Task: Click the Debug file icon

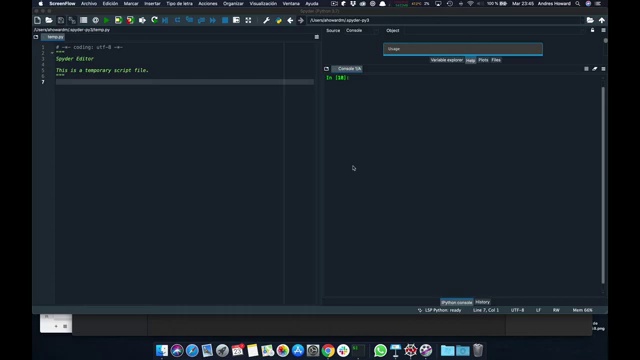Action: tap(165, 20)
